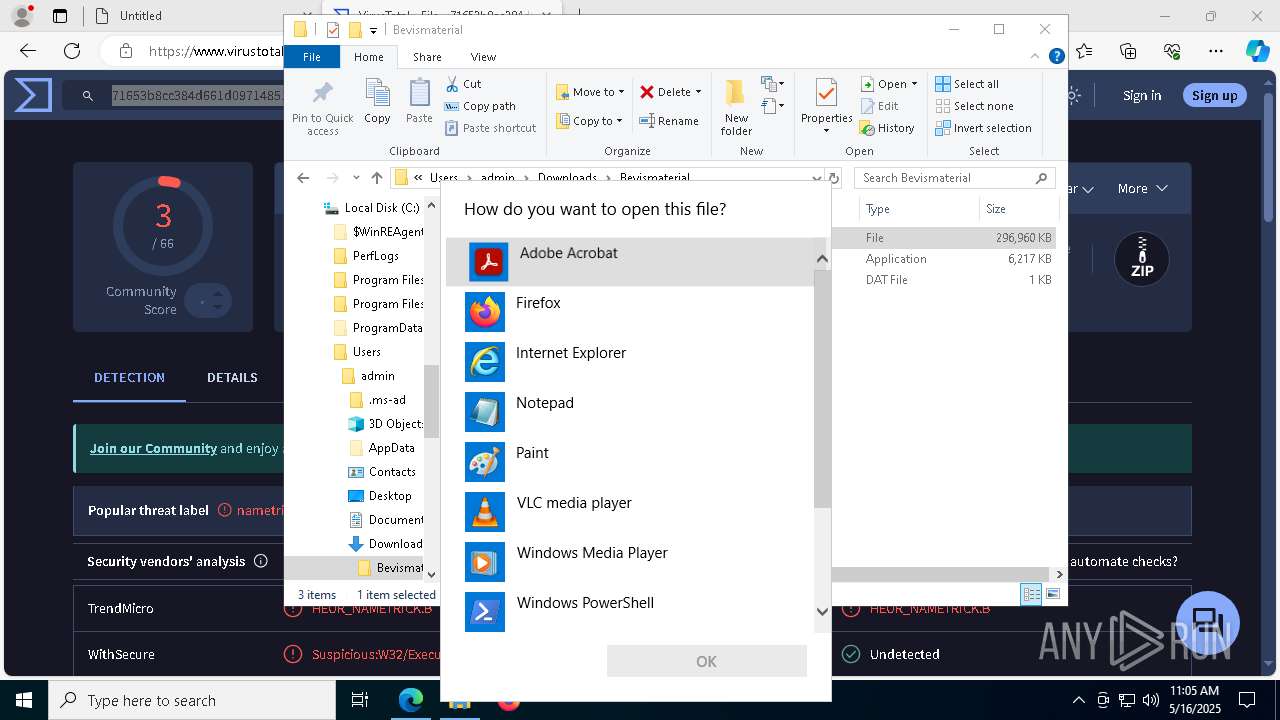Go up one folder level
Screen dimensions: 1280x720
pos(376,178)
